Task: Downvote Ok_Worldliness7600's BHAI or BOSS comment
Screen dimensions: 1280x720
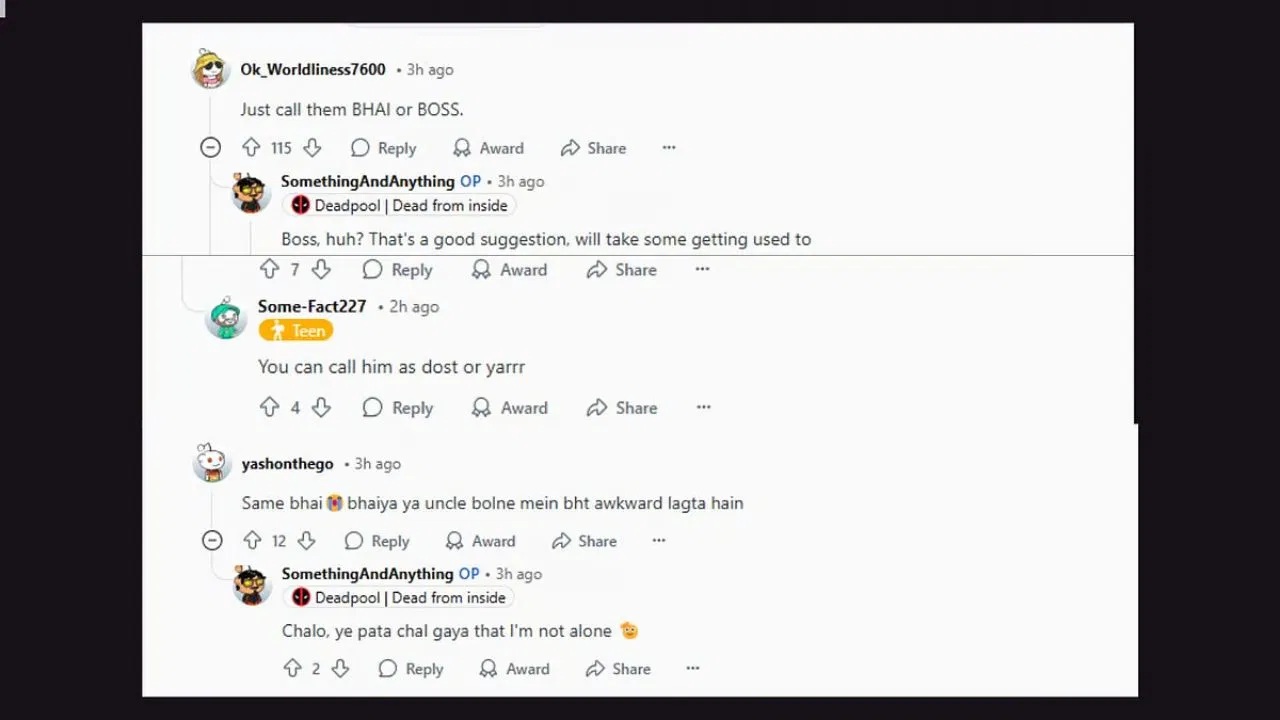Action: (x=312, y=148)
